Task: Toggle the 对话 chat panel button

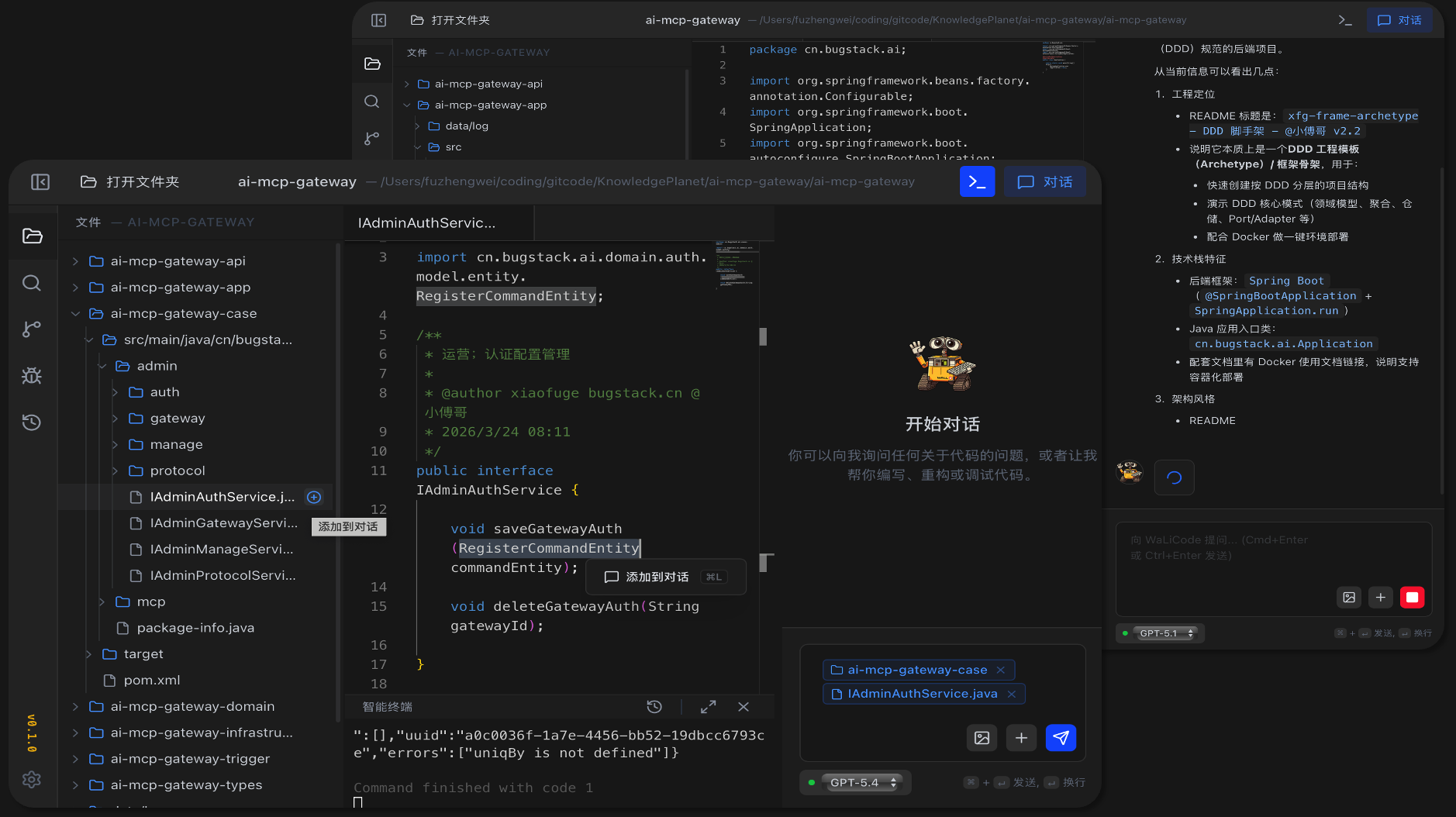Action: (x=1044, y=182)
